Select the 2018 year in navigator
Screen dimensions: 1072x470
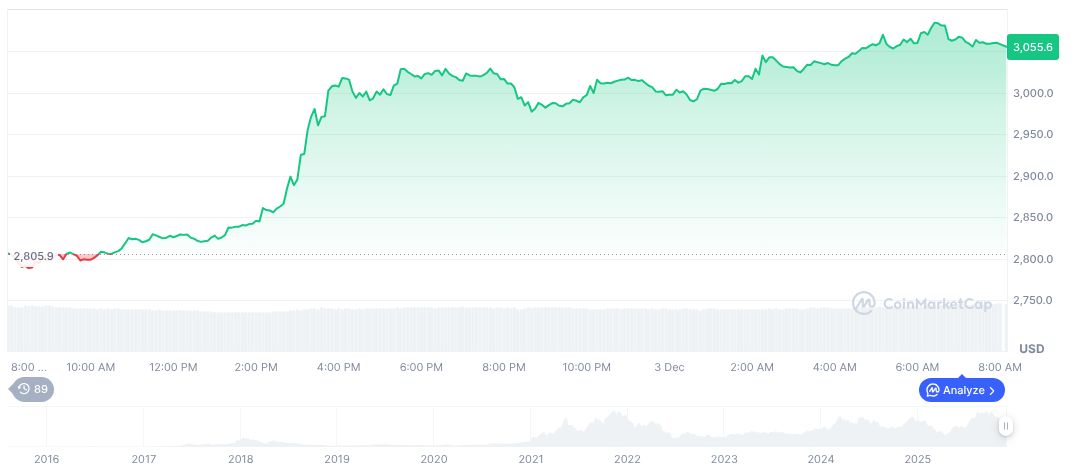(240, 459)
